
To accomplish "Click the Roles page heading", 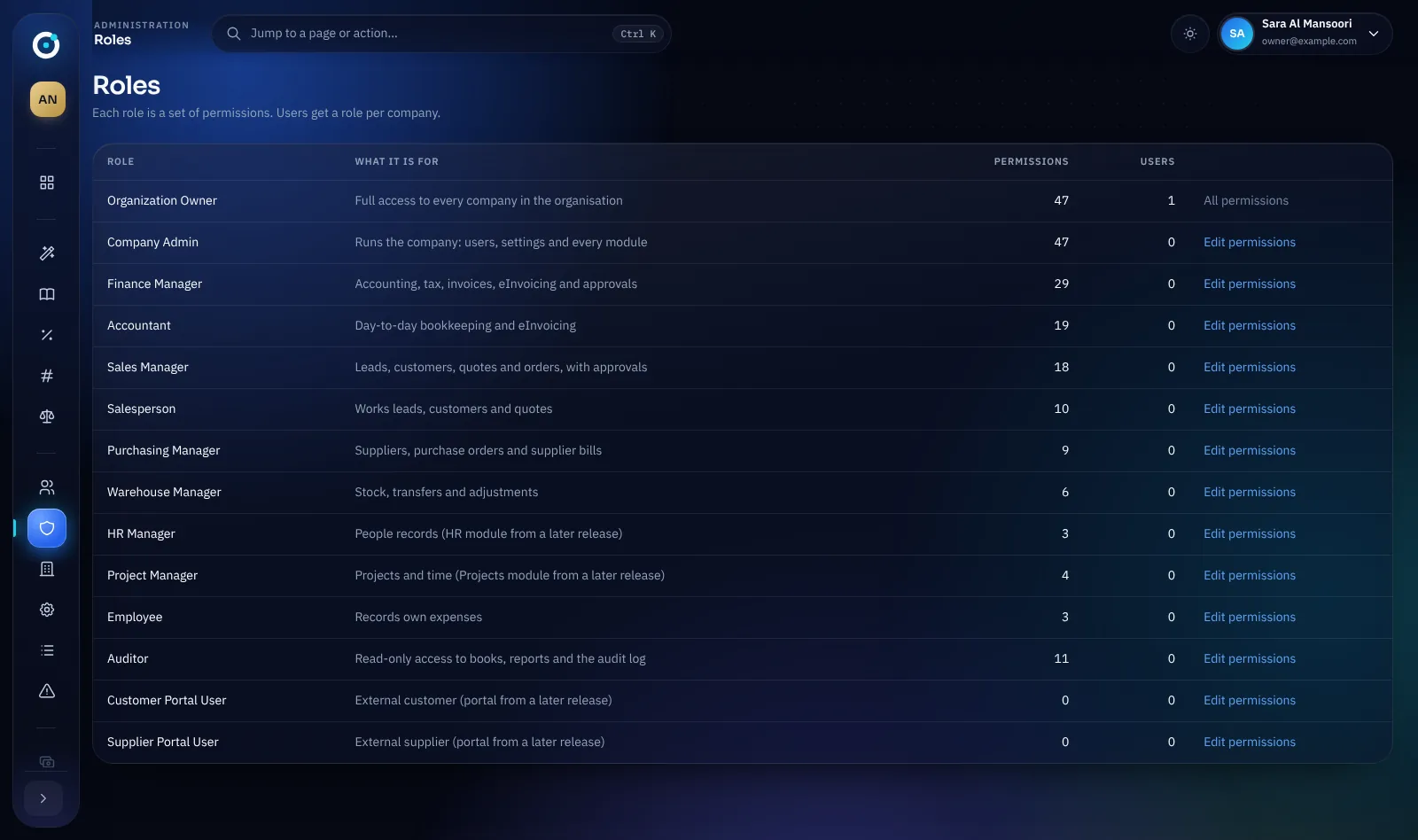I will (127, 85).
